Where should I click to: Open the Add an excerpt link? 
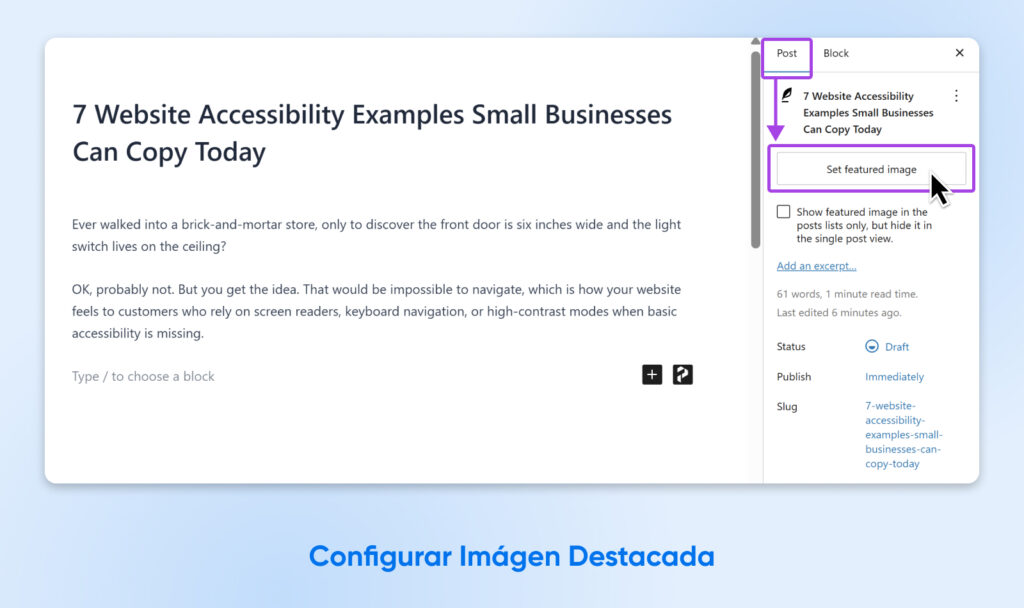[x=816, y=265]
